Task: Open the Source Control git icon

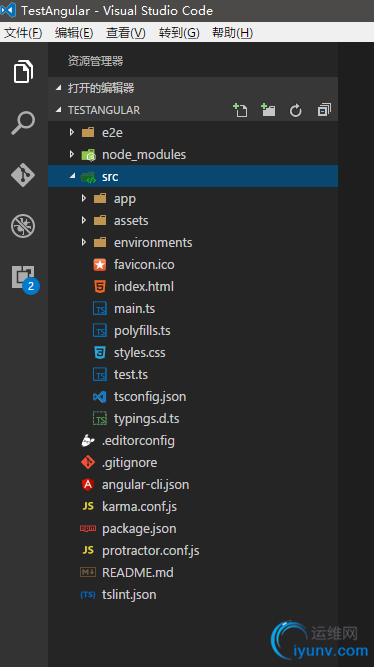Action: point(23,174)
